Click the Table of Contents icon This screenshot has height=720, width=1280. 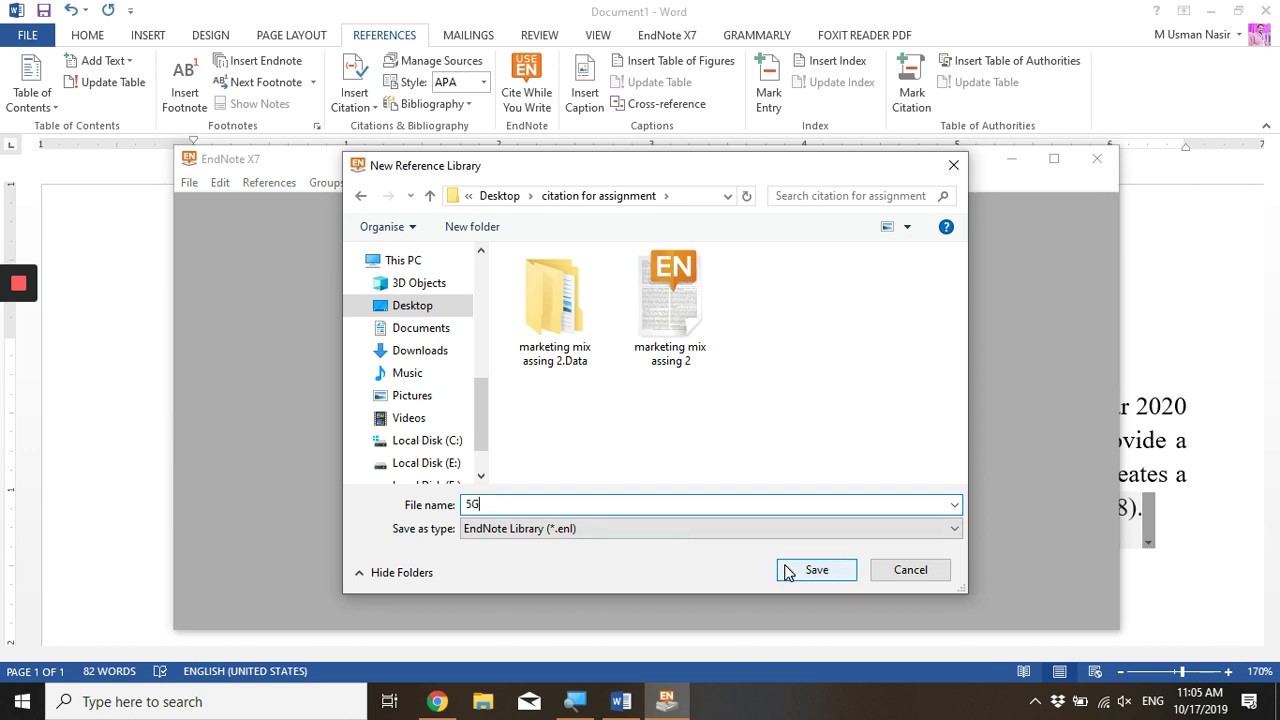point(32,84)
